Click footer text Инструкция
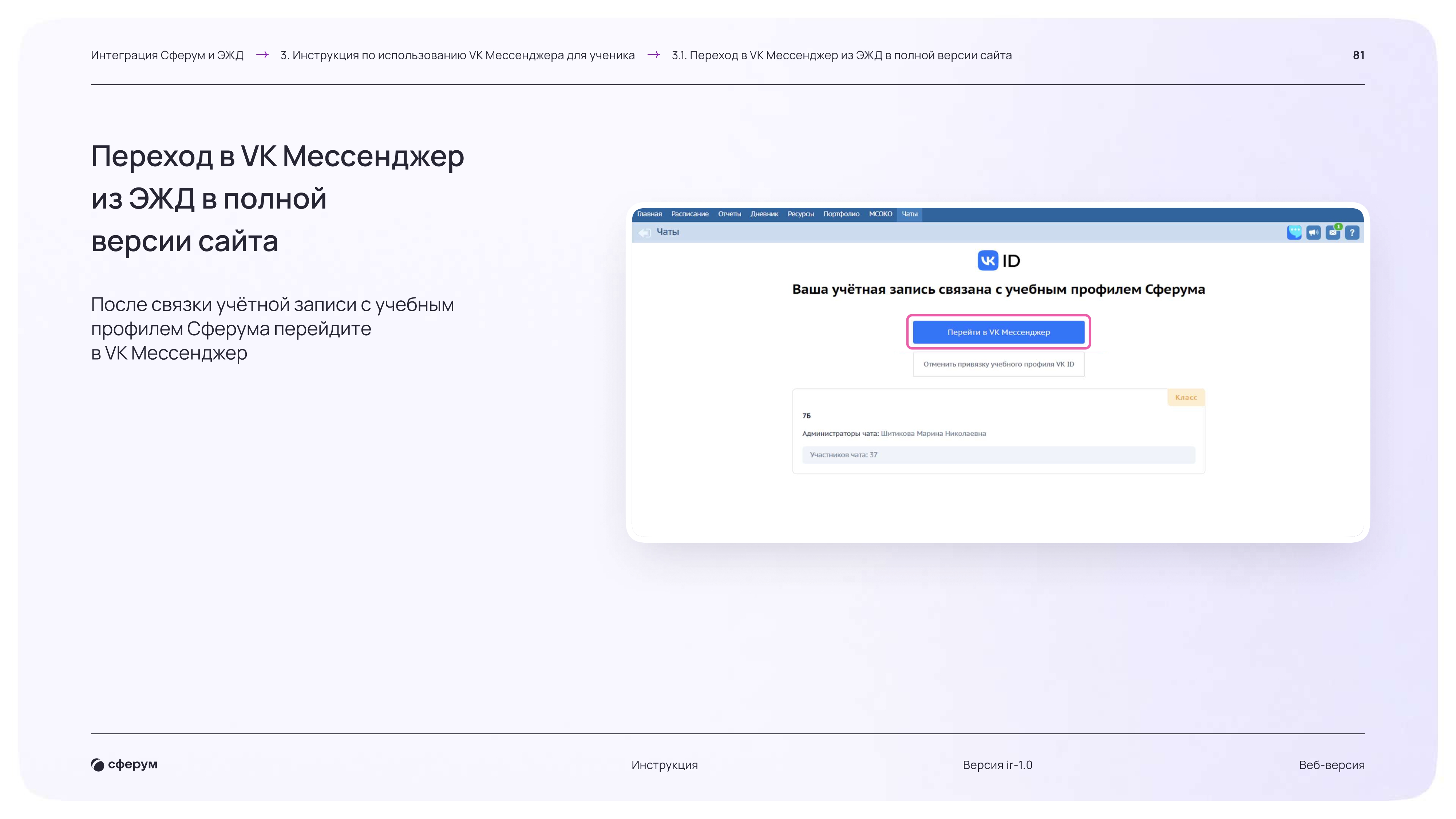Screen dimensions: 1456x819 click(664, 765)
